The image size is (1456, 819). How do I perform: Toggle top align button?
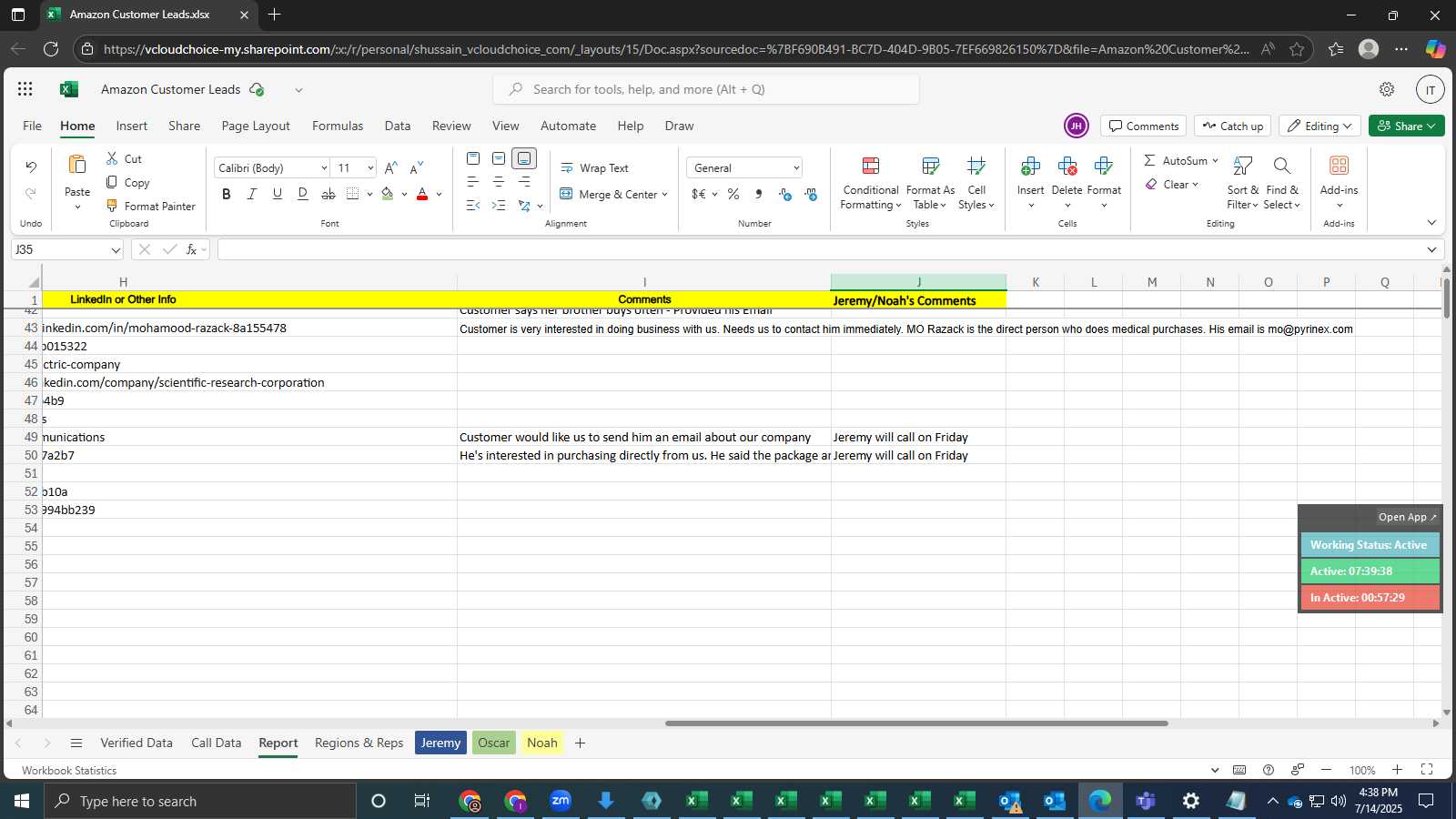tap(473, 158)
